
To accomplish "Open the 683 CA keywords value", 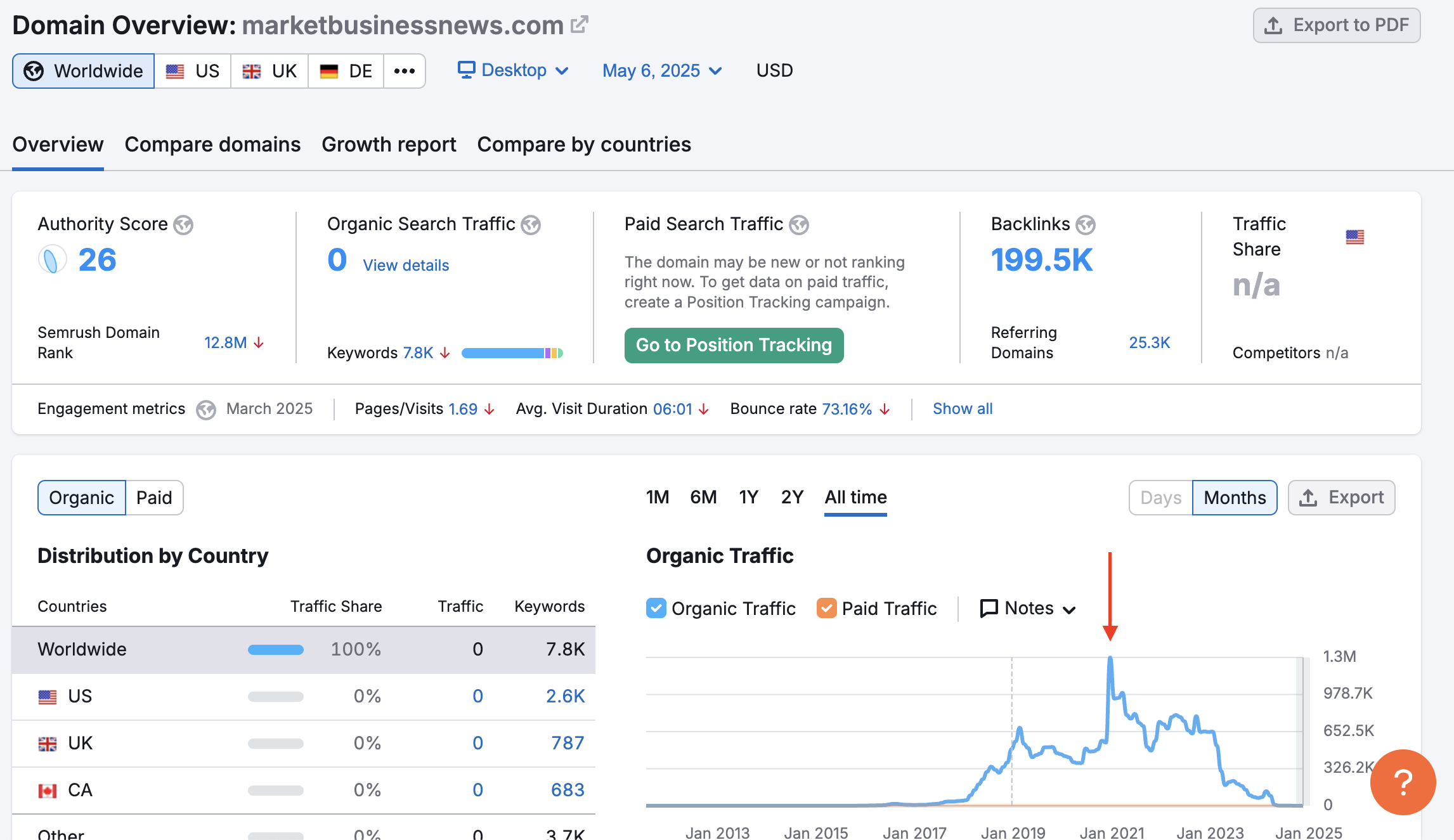I will coord(568,791).
